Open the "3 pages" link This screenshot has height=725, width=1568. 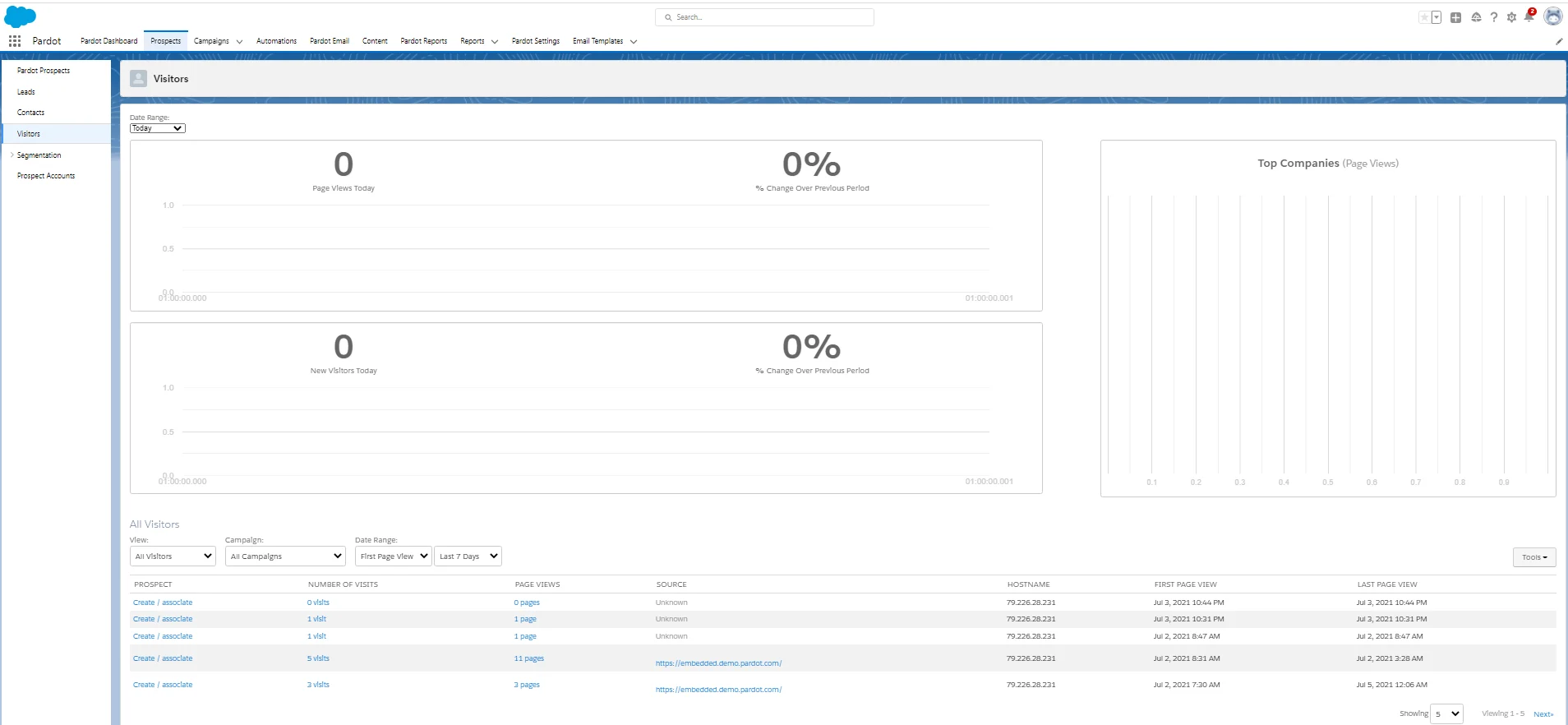527,685
